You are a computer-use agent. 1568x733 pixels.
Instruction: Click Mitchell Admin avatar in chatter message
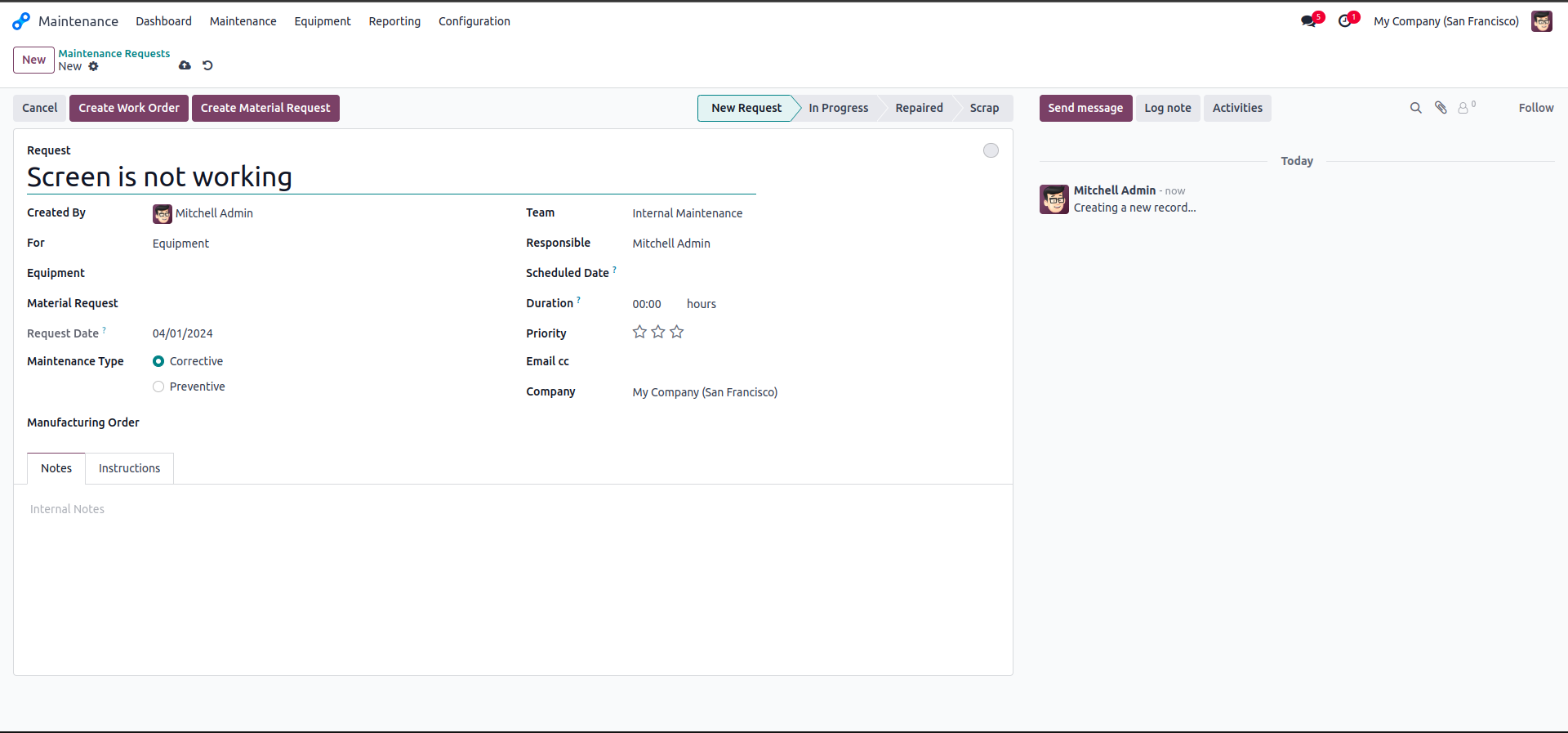pos(1054,199)
